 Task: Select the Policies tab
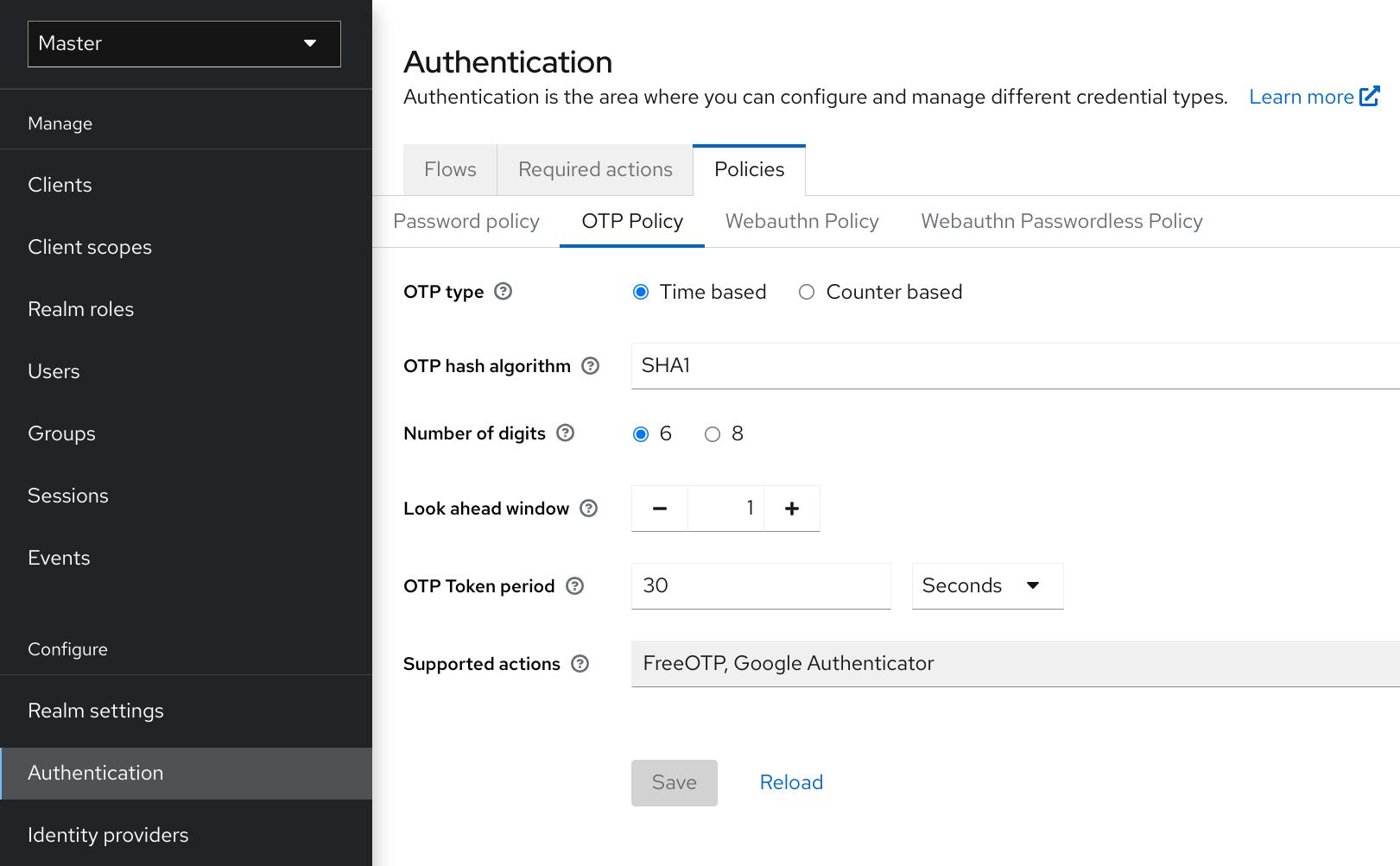point(749,169)
